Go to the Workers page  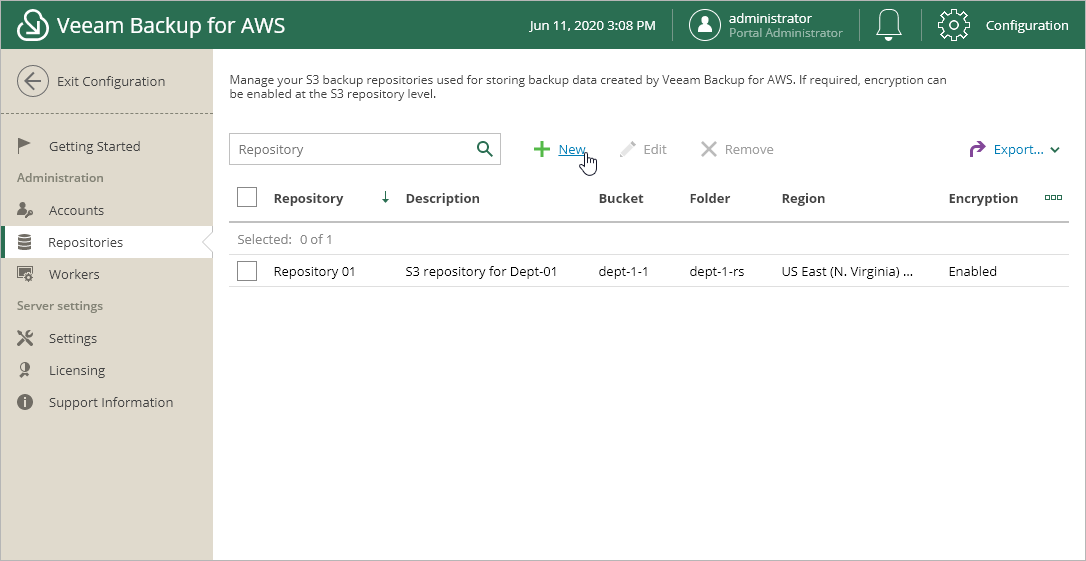click(74, 274)
